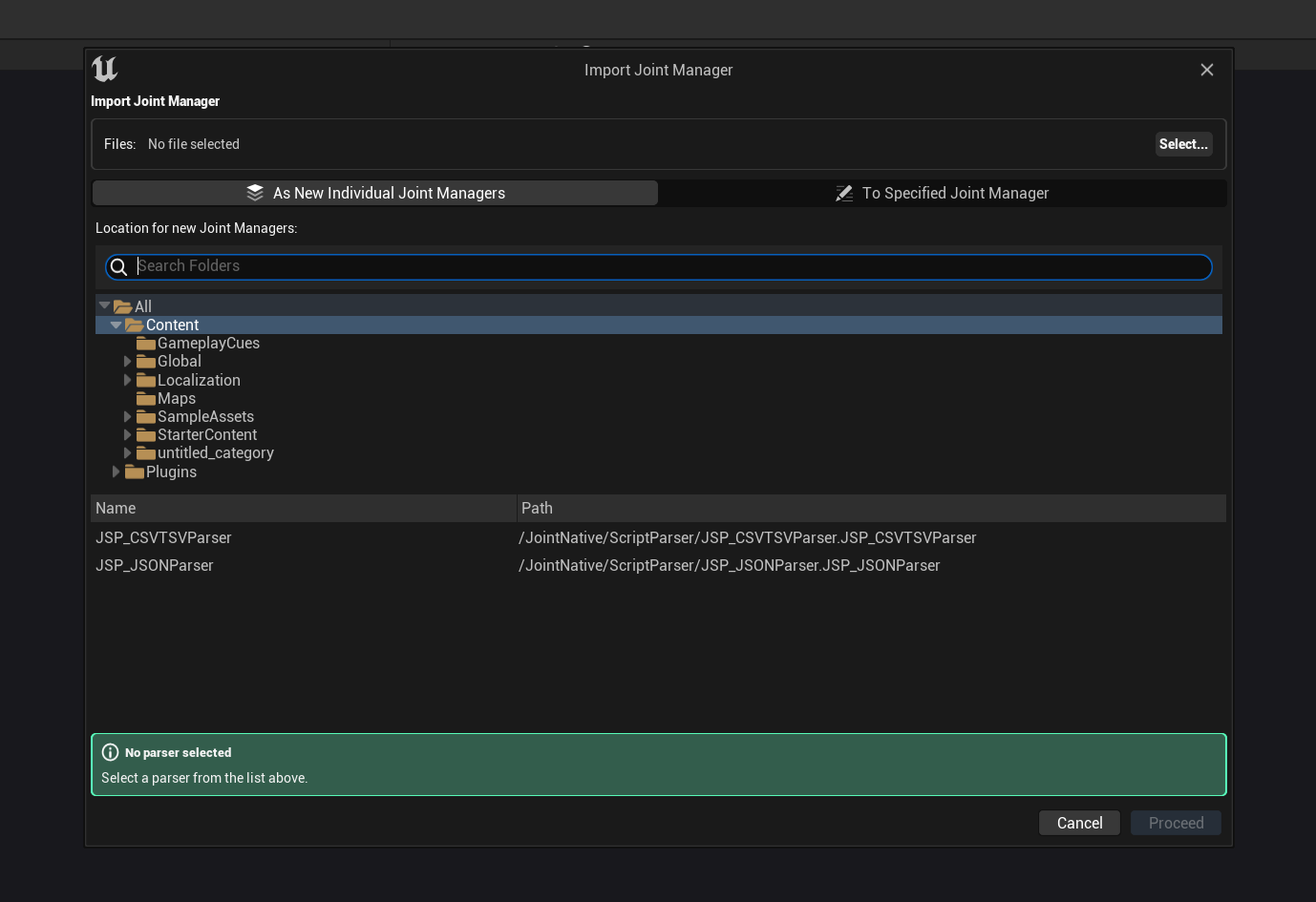Click the magnifier icon in folder search
This screenshot has height=902, width=1316.
pyautogui.click(x=118, y=267)
